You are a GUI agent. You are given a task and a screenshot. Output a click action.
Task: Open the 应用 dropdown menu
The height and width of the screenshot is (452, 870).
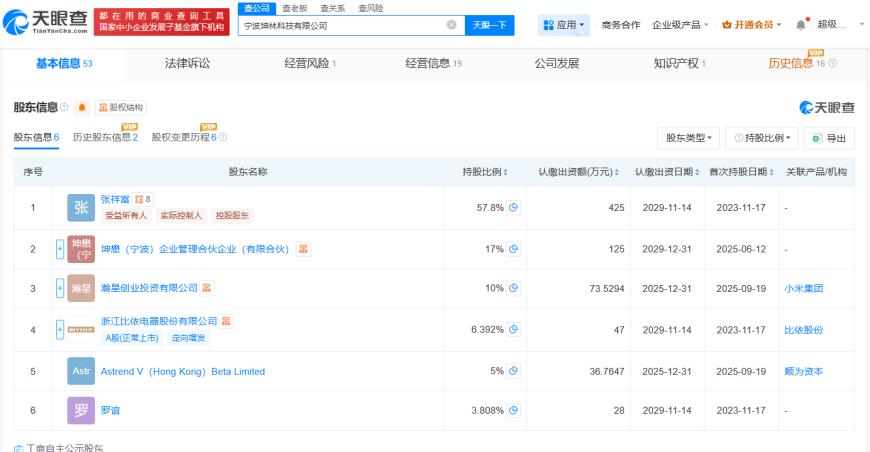coord(563,25)
